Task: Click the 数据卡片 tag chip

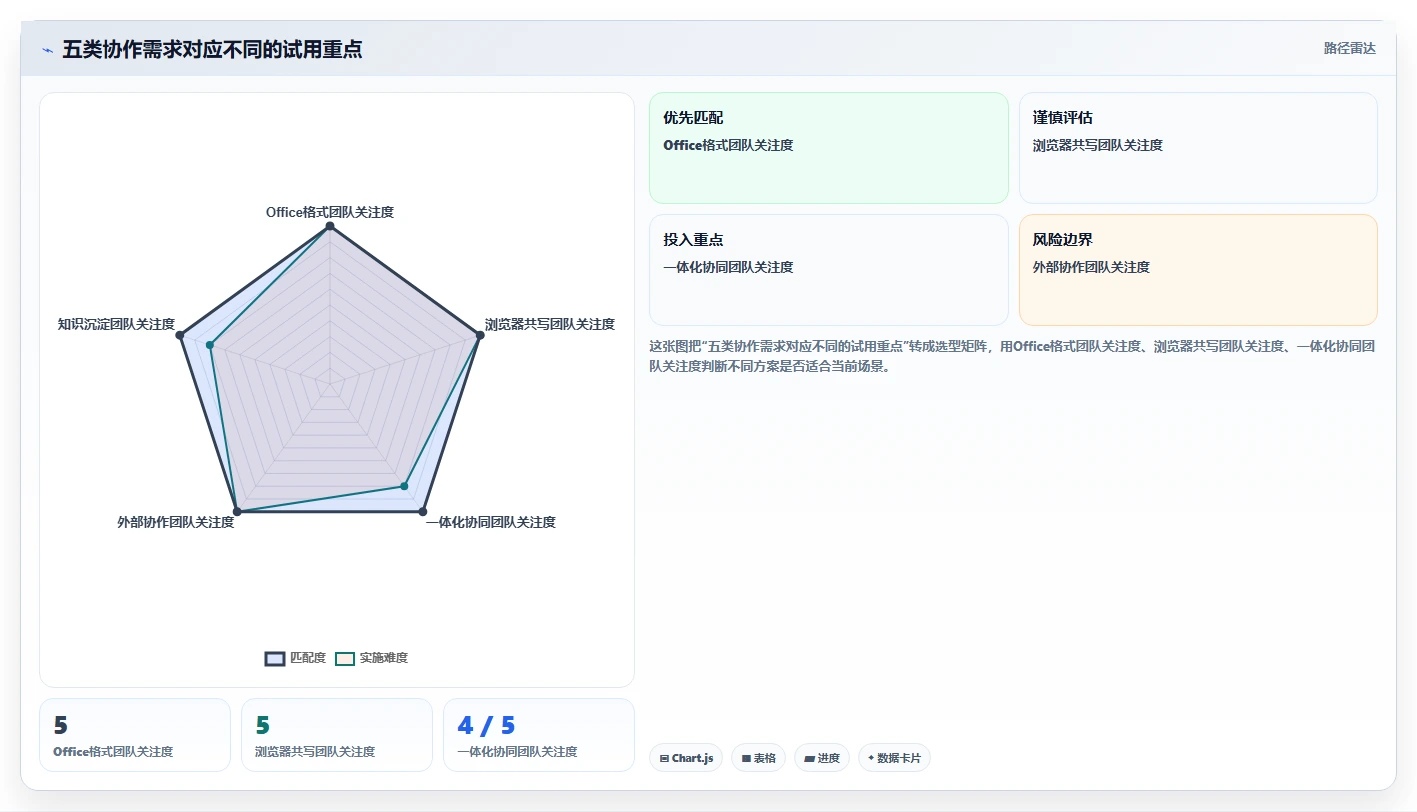Action: tap(894, 758)
